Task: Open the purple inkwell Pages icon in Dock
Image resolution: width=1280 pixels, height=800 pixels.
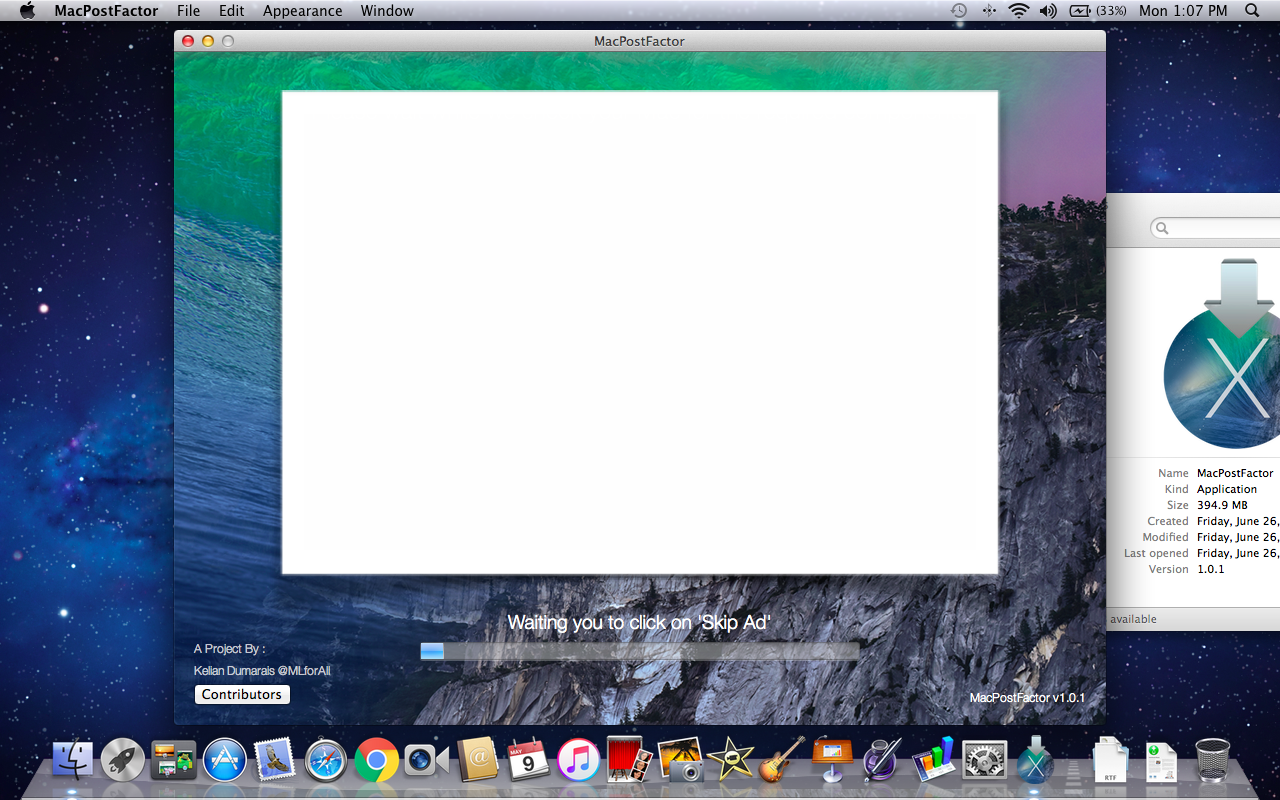Action: pyautogui.click(x=883, y=760)
